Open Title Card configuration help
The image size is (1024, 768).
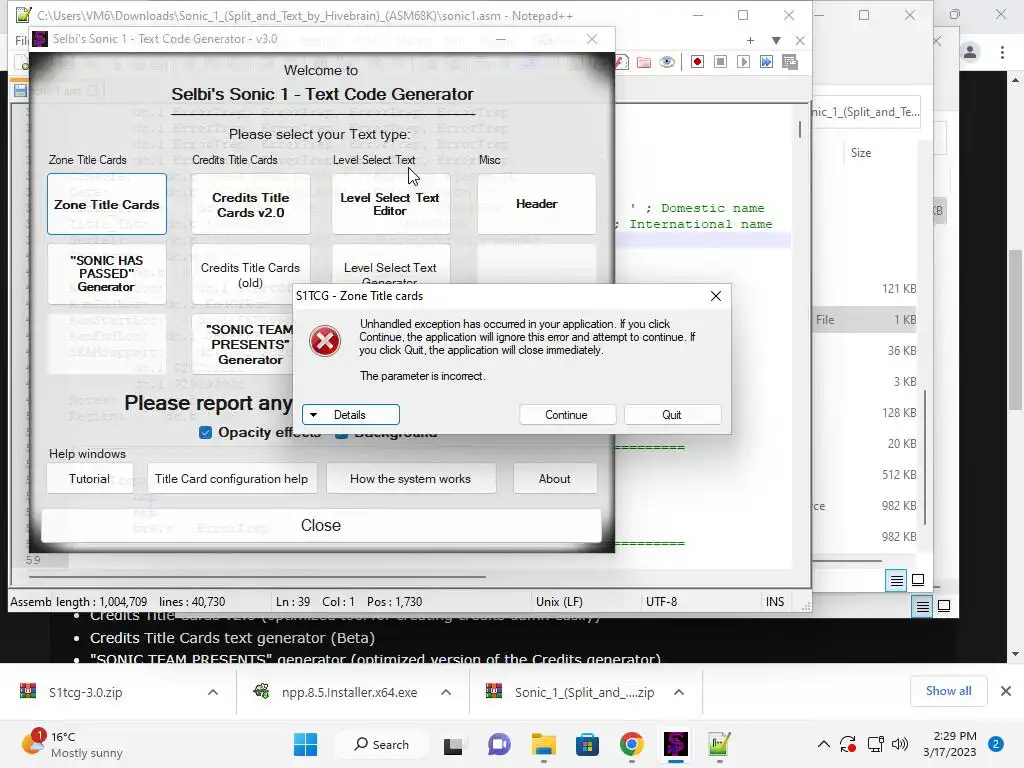pos(232,479)
